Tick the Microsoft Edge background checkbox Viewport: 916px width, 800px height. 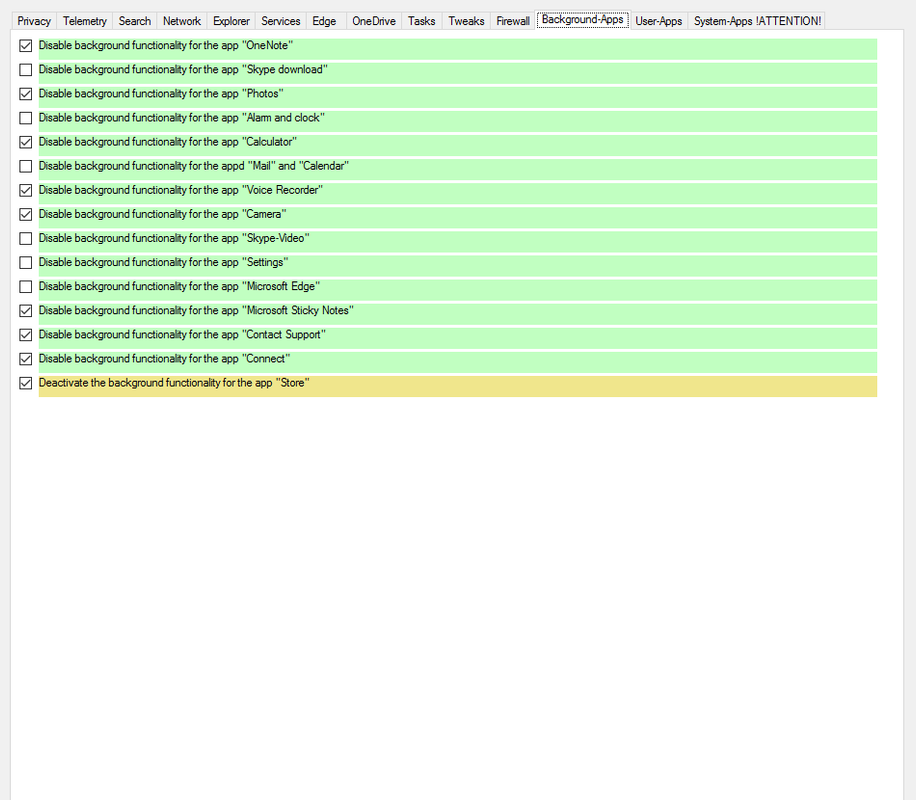[26, 287]
